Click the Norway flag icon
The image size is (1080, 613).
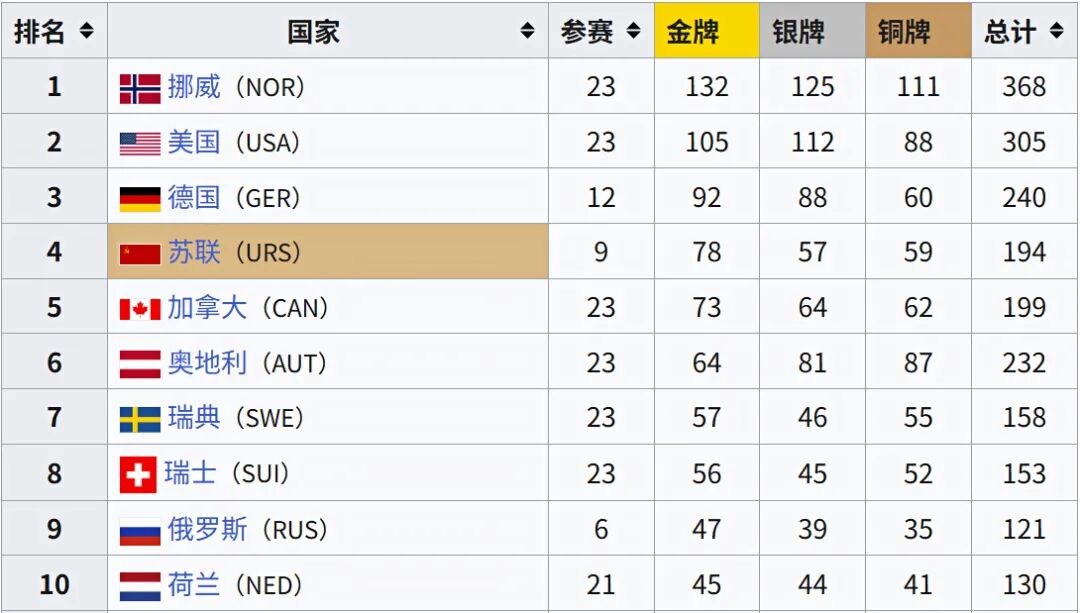tap(140, 88)
